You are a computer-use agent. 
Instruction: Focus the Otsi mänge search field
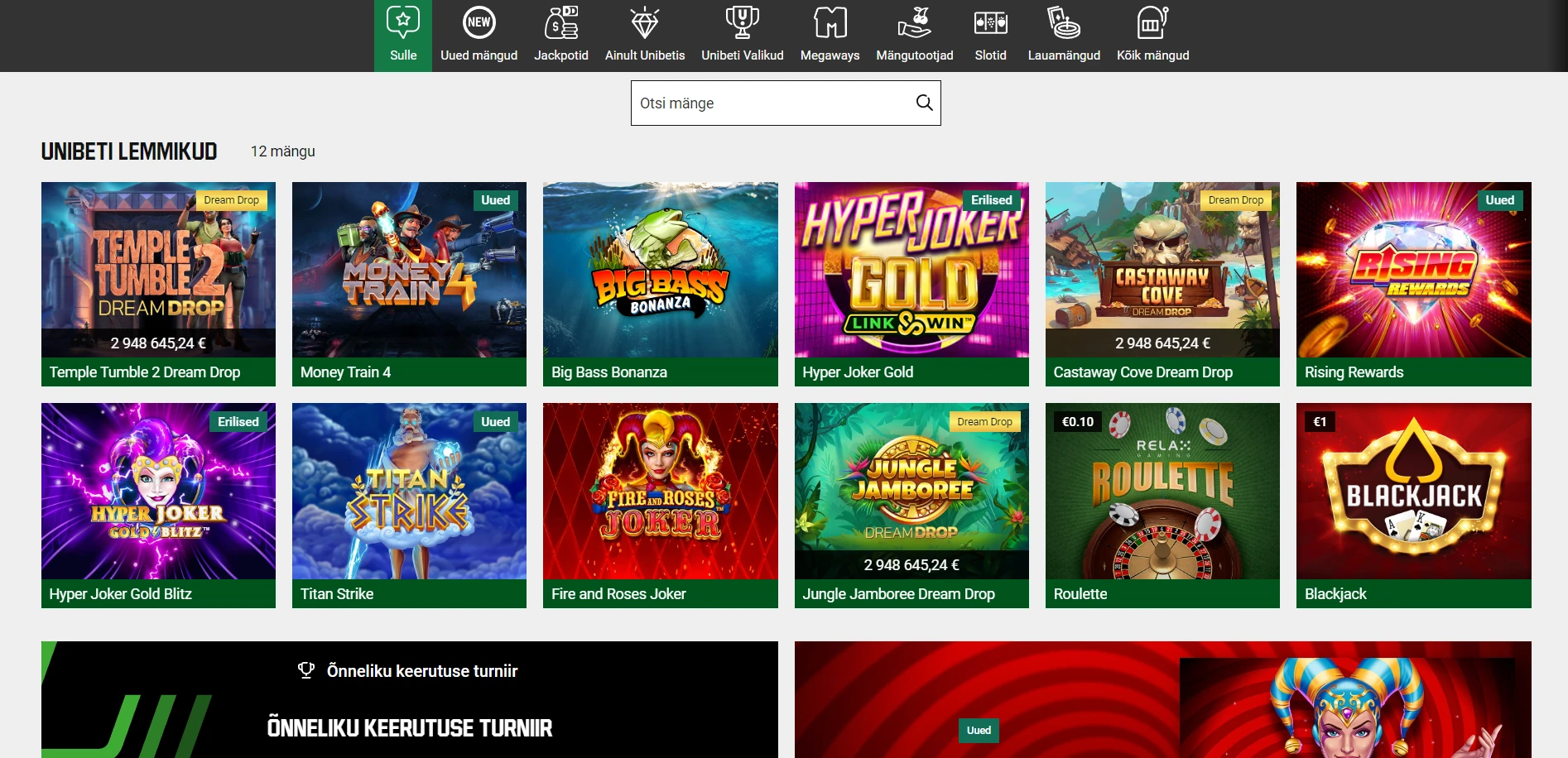[x=786, y=103]
